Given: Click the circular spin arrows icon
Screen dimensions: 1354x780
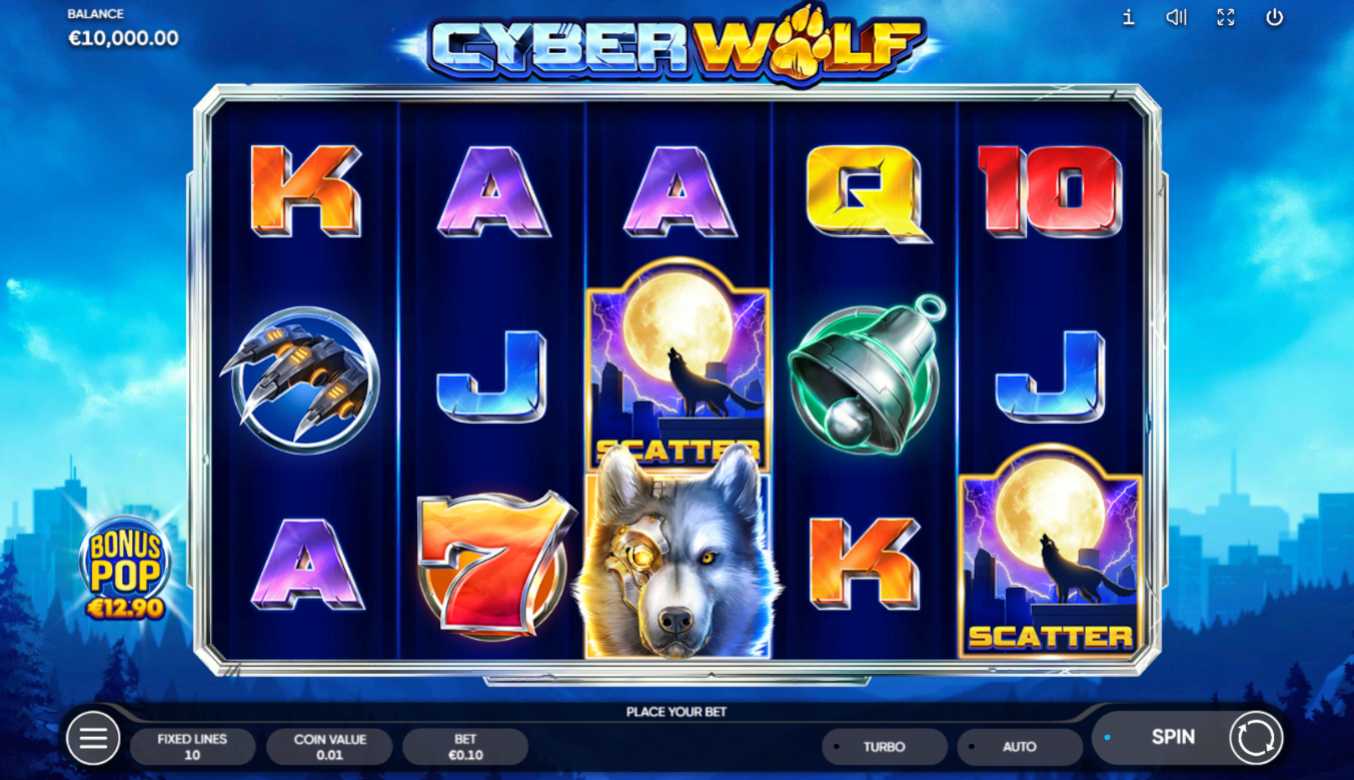Looking at the screenshot, I should click(1254, 739).
